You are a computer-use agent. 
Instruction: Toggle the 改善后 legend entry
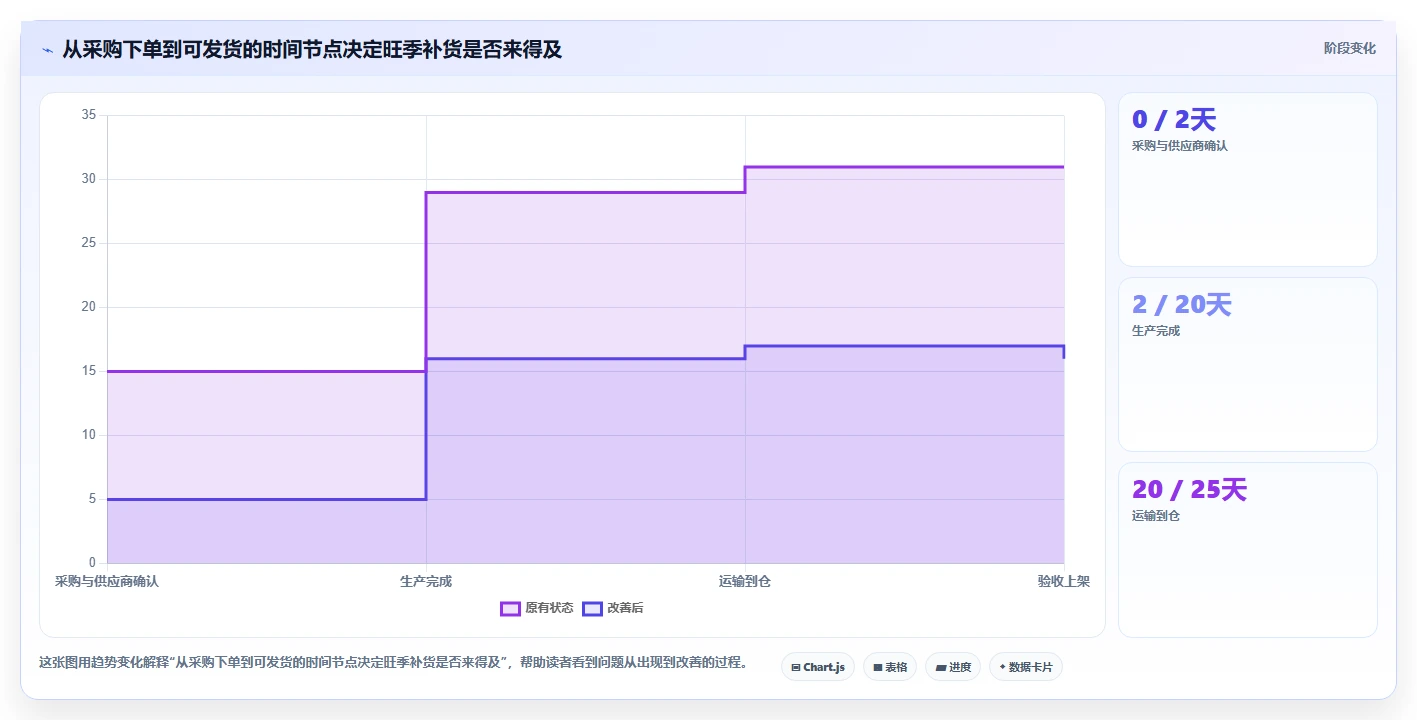[x=613, y=608]
